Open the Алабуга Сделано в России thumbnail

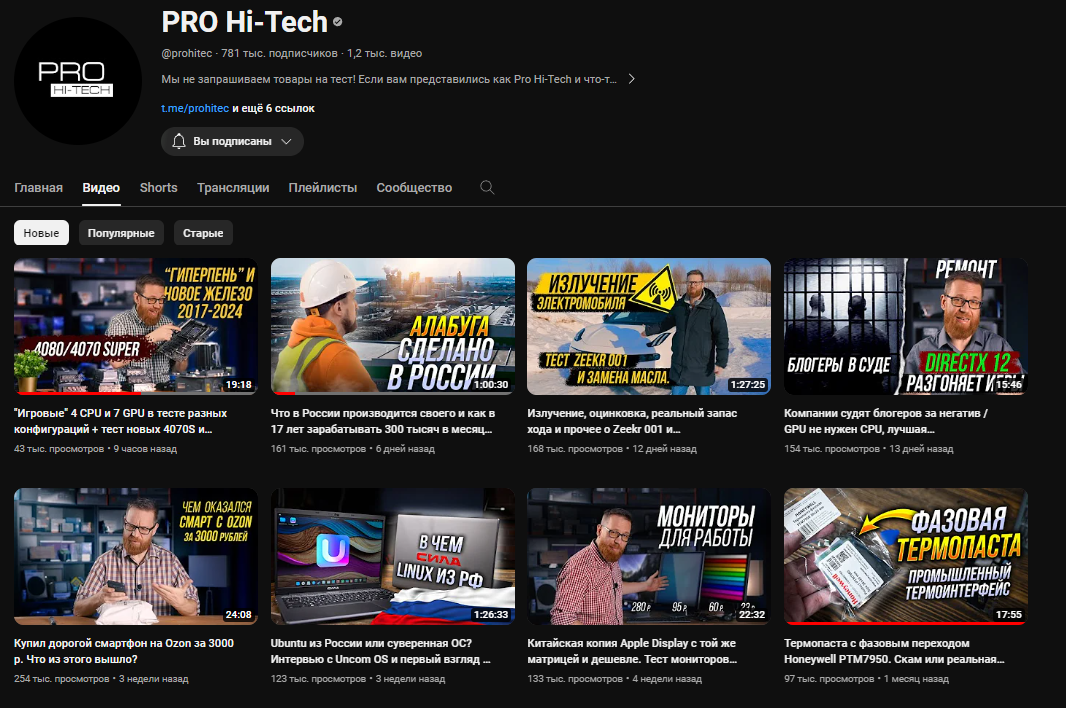[x=393, y=326]
